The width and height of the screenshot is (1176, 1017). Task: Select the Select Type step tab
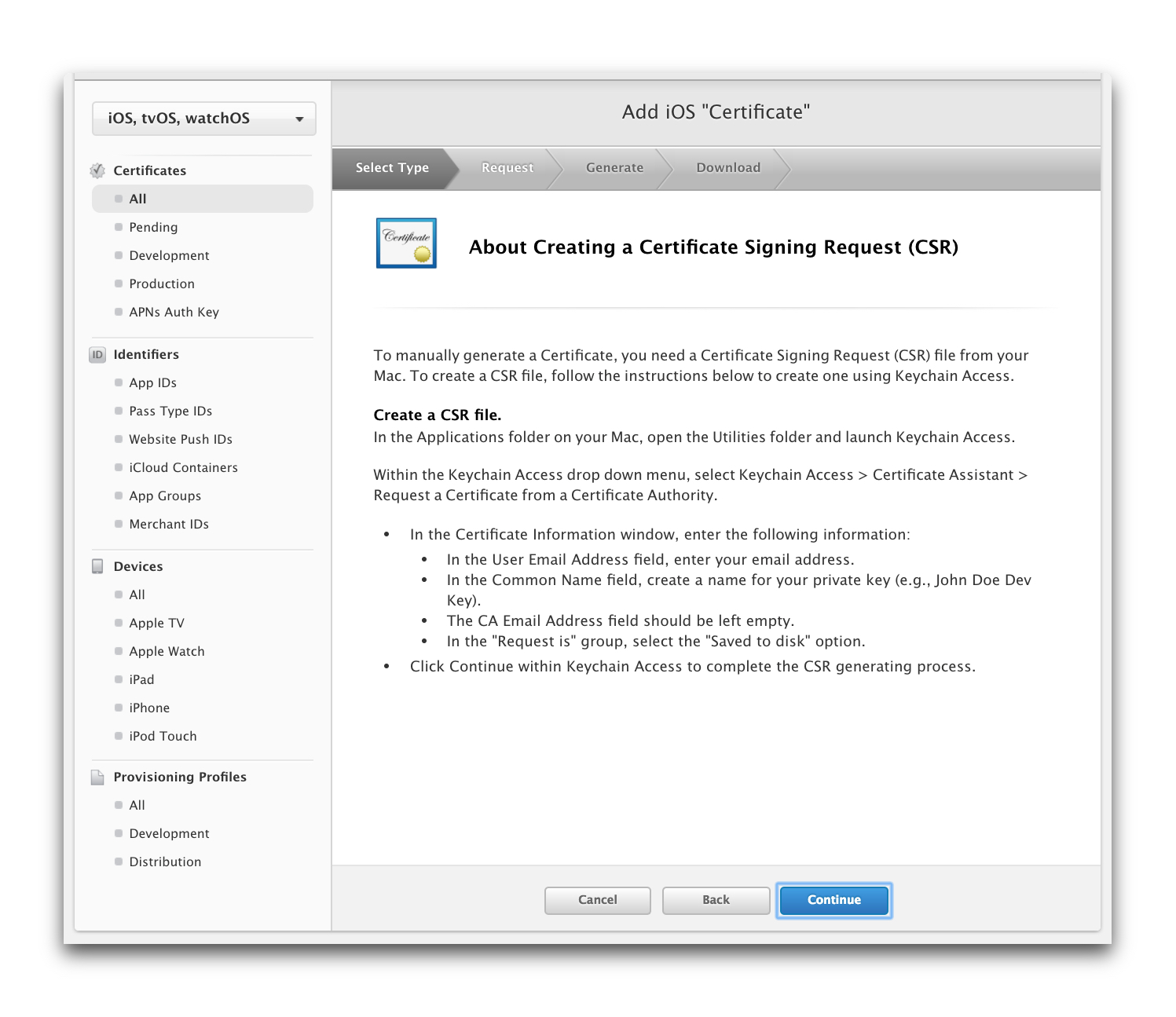392,168
